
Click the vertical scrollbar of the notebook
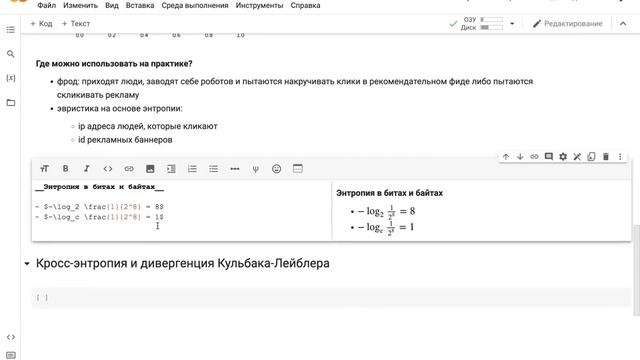coord(636,270)
